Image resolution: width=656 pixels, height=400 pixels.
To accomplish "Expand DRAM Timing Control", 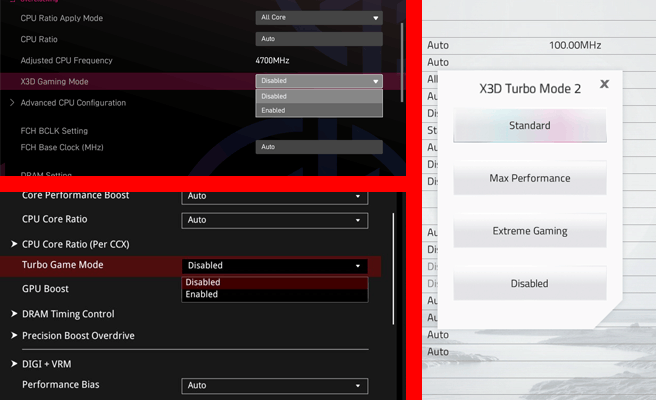I will coord(68,314).
